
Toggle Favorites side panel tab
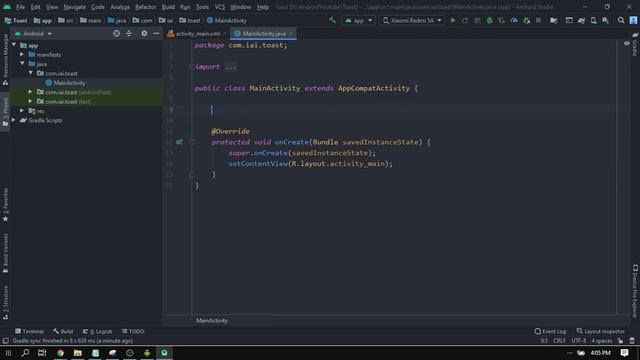[x=5, y=205]
